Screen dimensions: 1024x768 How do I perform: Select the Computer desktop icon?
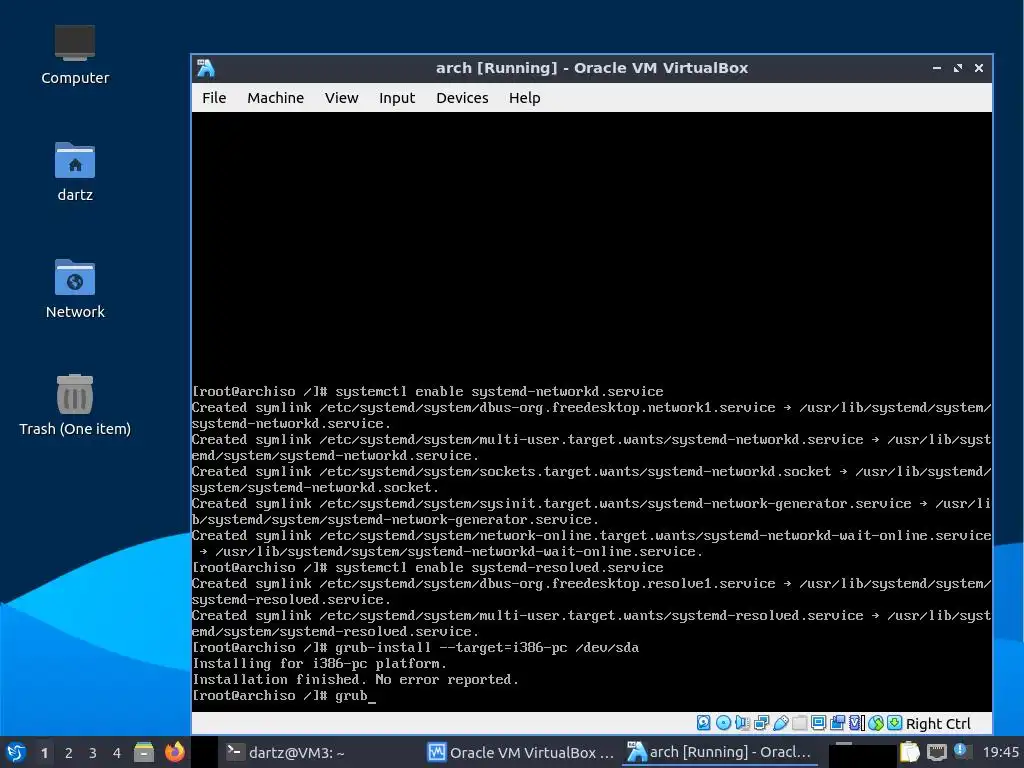[74, 55]
